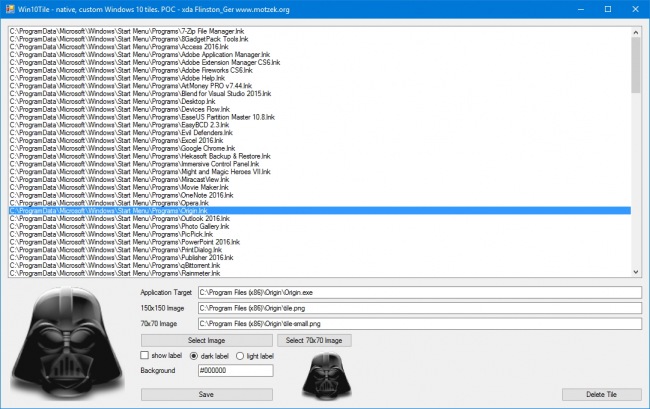Click the Save button
Screen dimensions: 650x409
[206, 394]
